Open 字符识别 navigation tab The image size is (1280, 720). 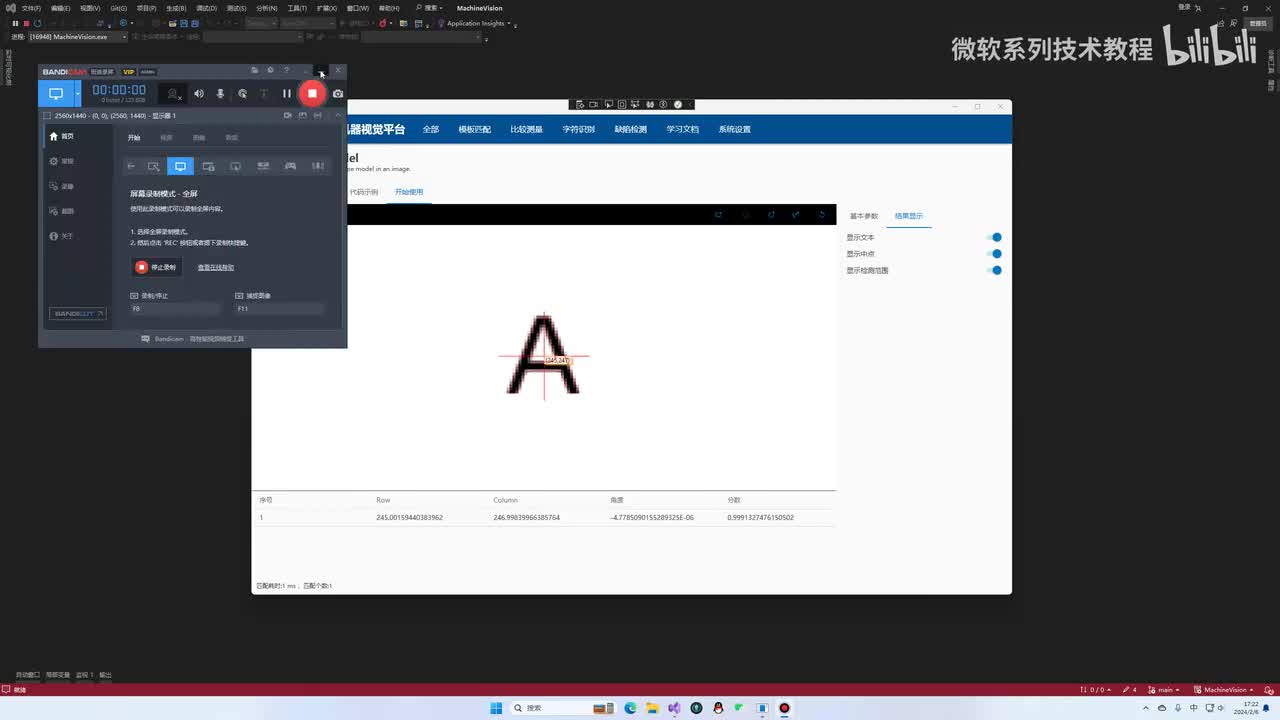click(579, 129)
